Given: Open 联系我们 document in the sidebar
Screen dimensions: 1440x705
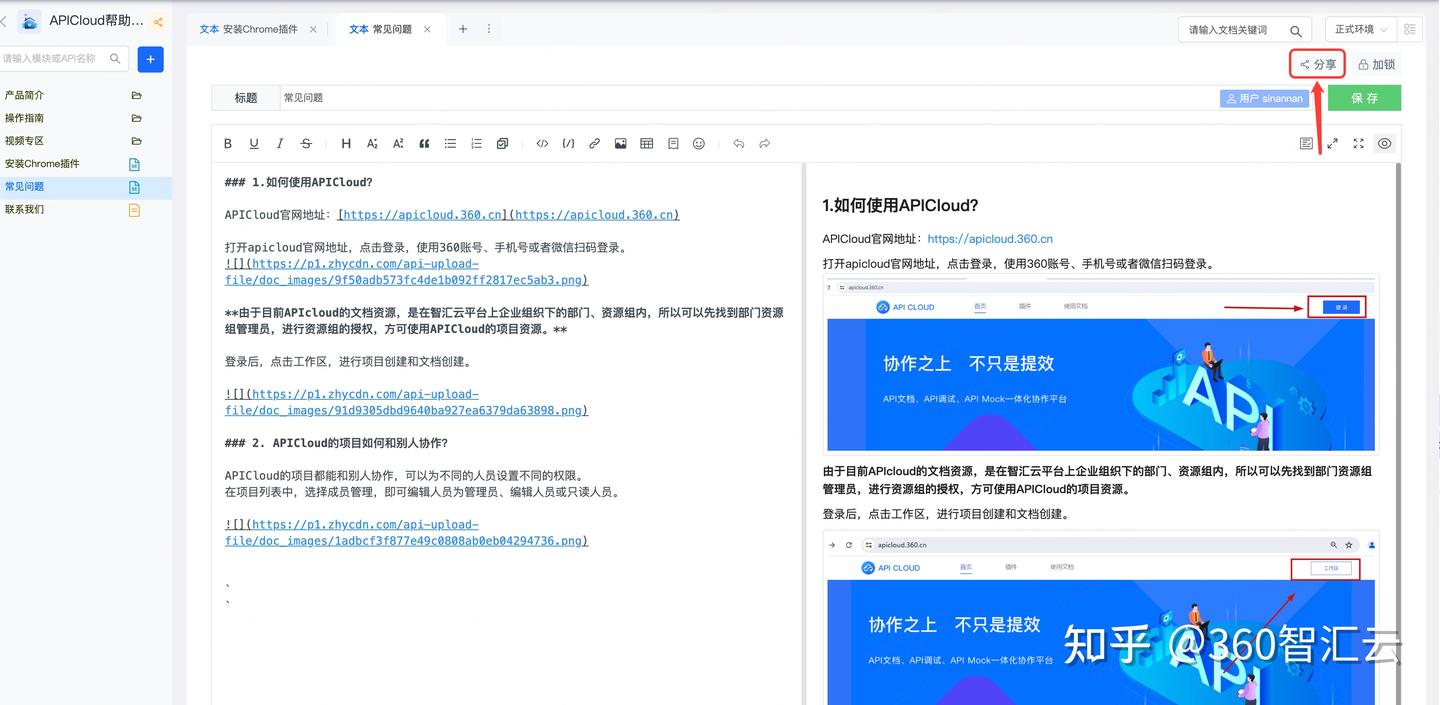Looking at the screenshot, I should coord(24,210).
